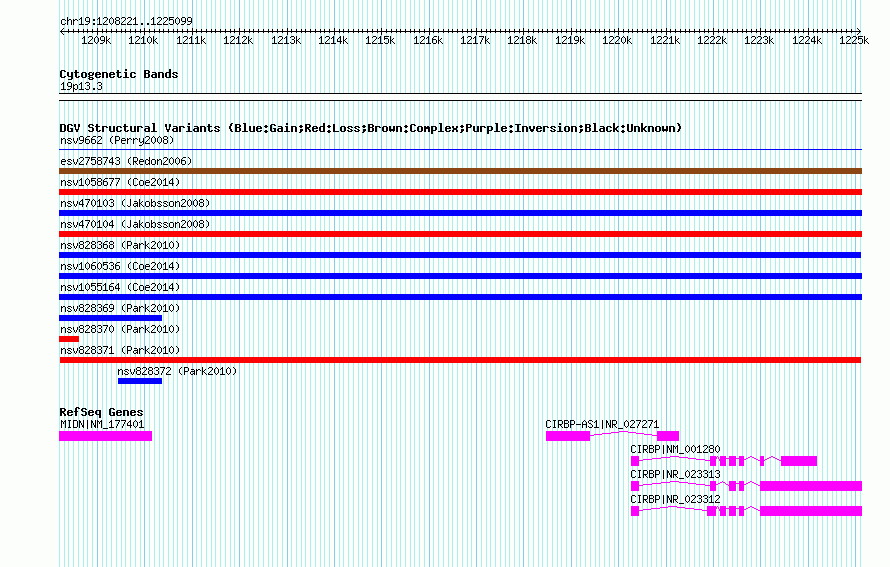Select the CIRBP NR_023313 large terminal exon
This screenshot has height=567, width=890.
point(811,486)
